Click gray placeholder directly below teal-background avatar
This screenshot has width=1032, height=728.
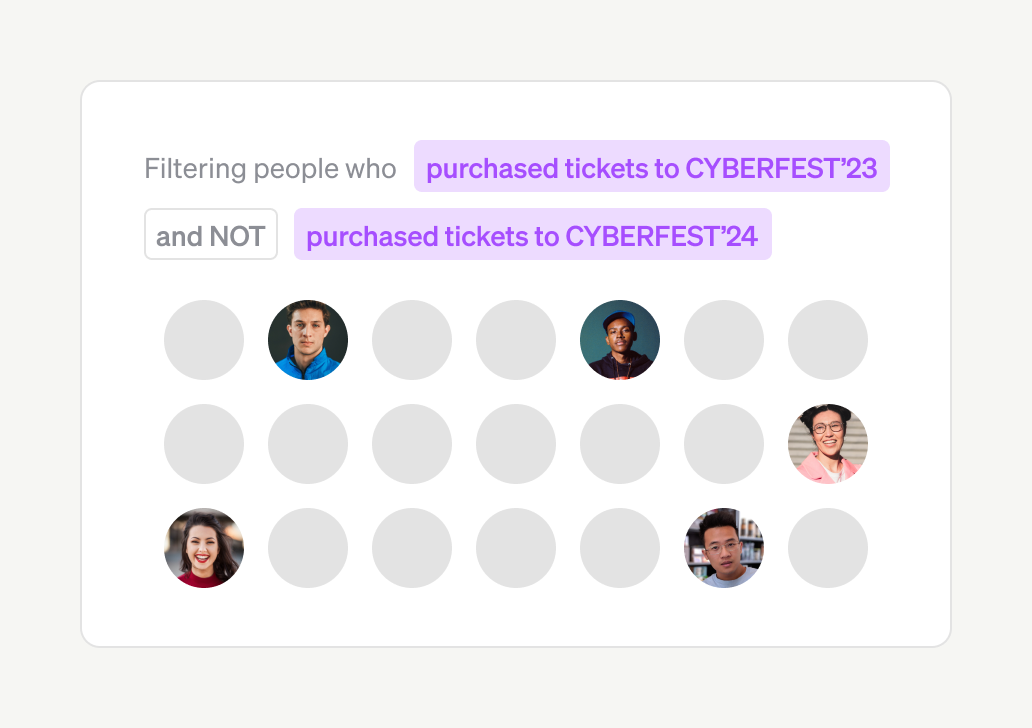point(620,444)
